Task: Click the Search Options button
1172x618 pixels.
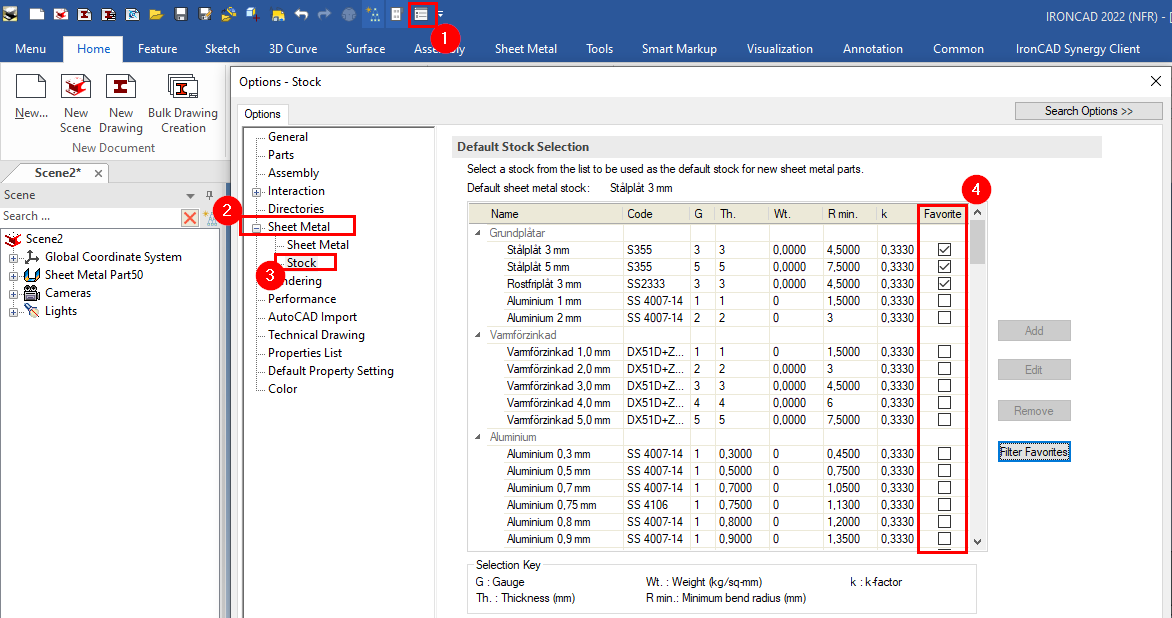Action: [1088, 110]
